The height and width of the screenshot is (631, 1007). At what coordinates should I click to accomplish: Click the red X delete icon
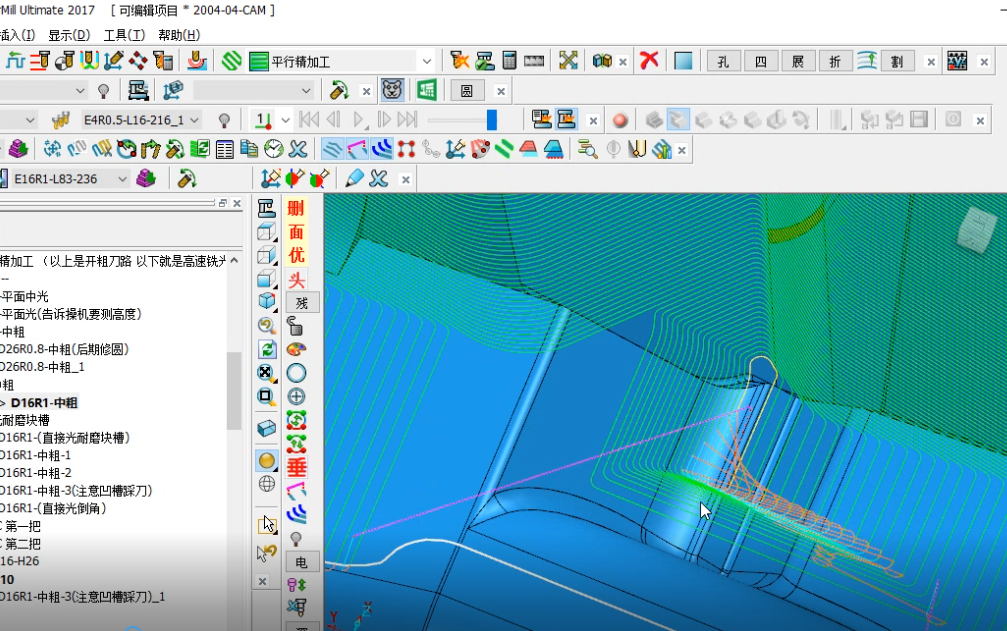649,60
